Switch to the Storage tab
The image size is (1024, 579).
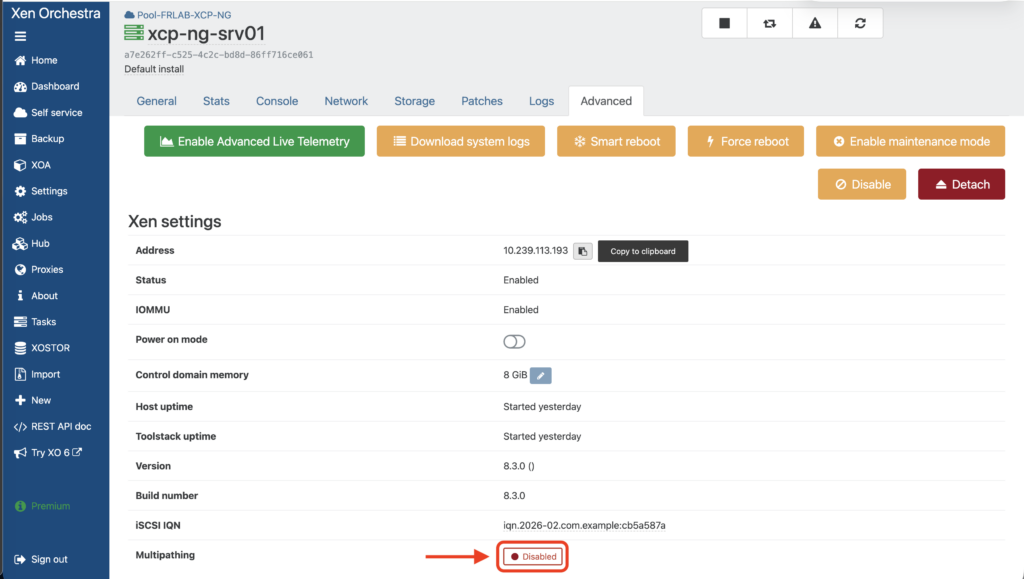coord(414,101)
